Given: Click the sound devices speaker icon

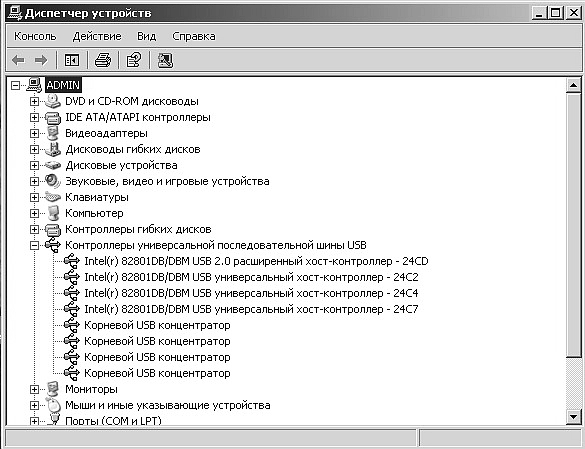Looking at the screenshot, I should click(53, 181).
